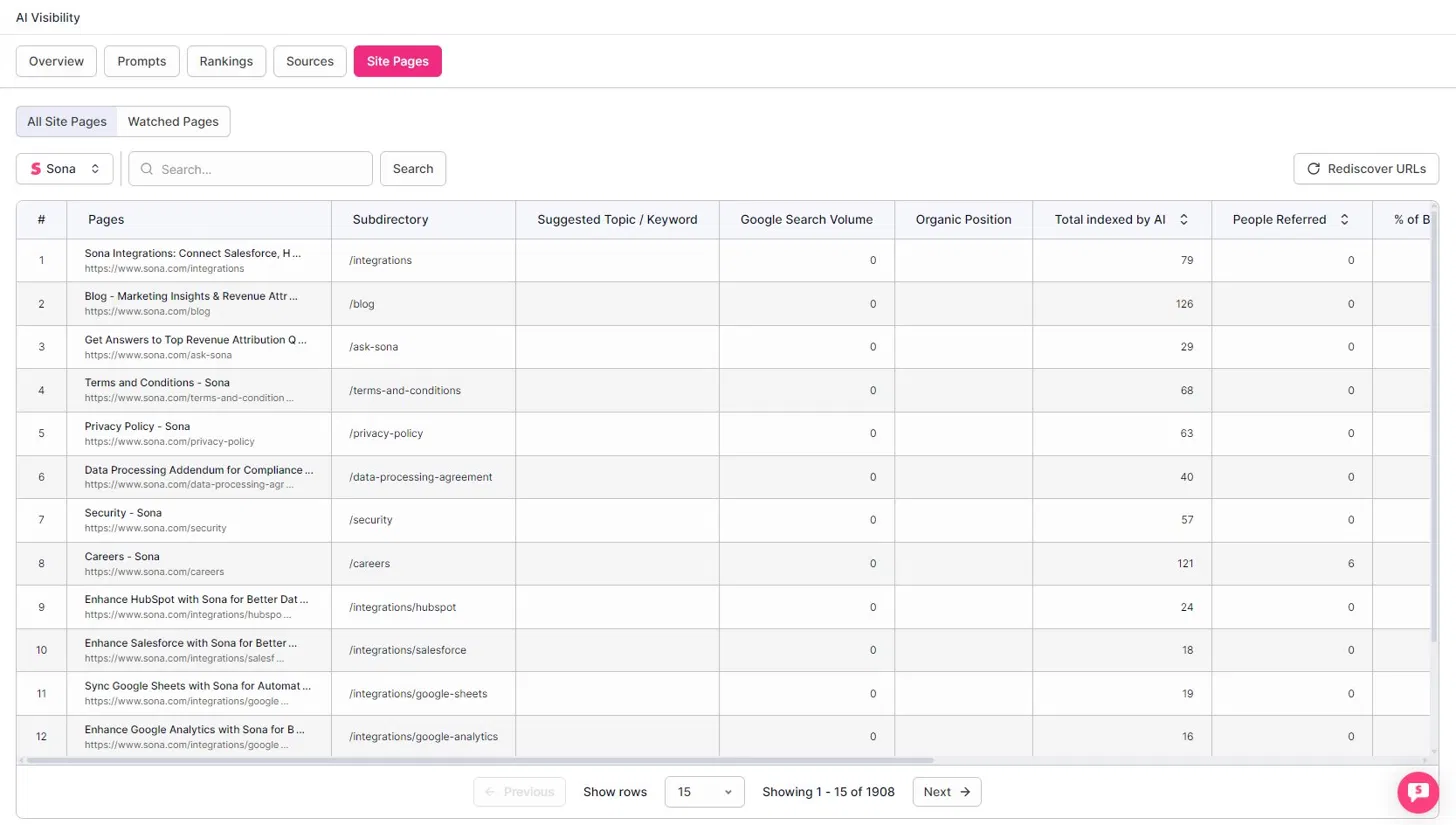Click the Subdirectory column header
This screenshot has width=1456, height=825.
(424, 220)
